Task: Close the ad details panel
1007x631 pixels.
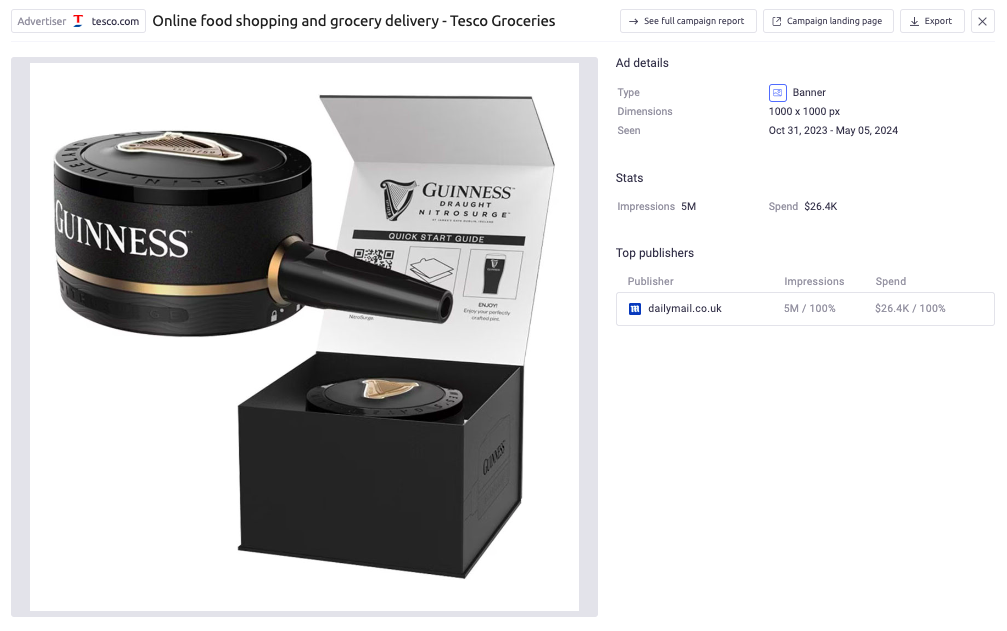Action: (x=983, y=21)
